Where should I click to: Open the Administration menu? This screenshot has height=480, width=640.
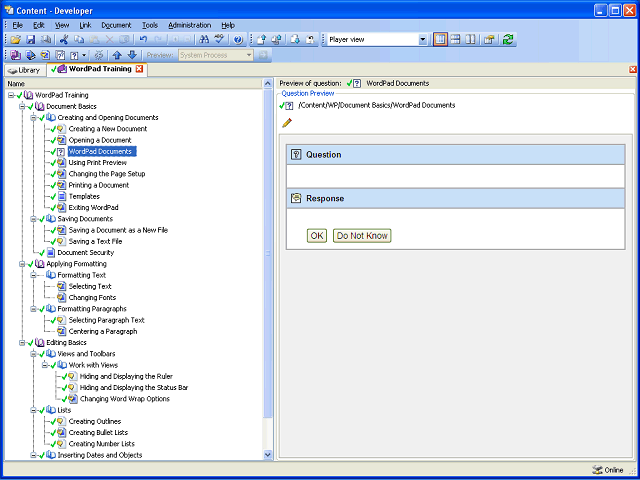189,25
